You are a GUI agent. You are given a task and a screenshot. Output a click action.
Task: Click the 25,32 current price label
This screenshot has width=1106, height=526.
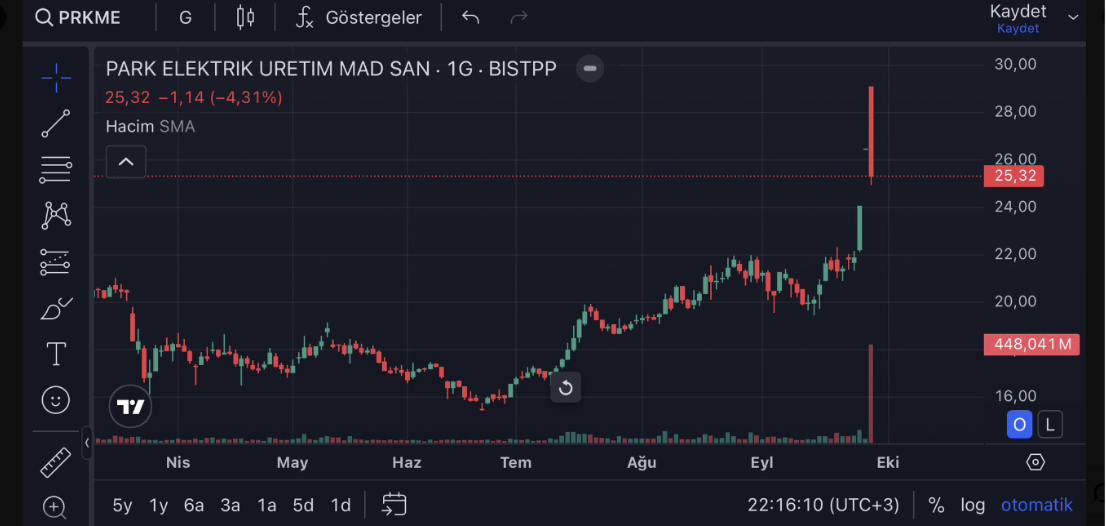coord(1014,176)
